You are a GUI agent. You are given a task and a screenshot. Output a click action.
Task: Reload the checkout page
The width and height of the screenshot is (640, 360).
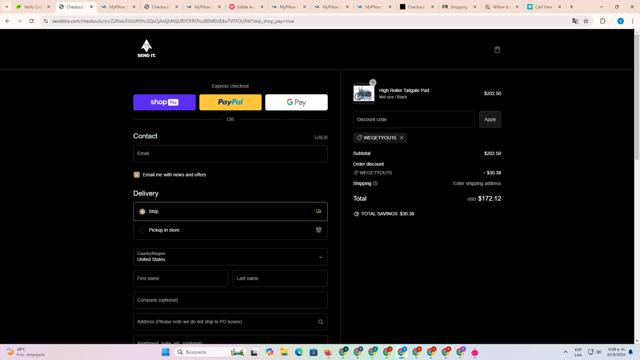point(31,21)
